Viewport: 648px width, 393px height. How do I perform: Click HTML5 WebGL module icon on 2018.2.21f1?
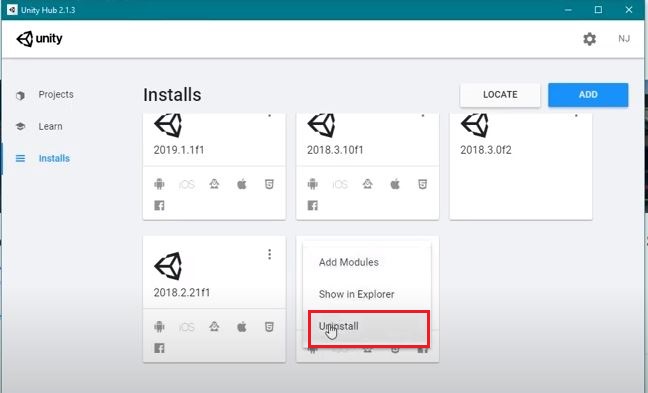click(269, 327)
